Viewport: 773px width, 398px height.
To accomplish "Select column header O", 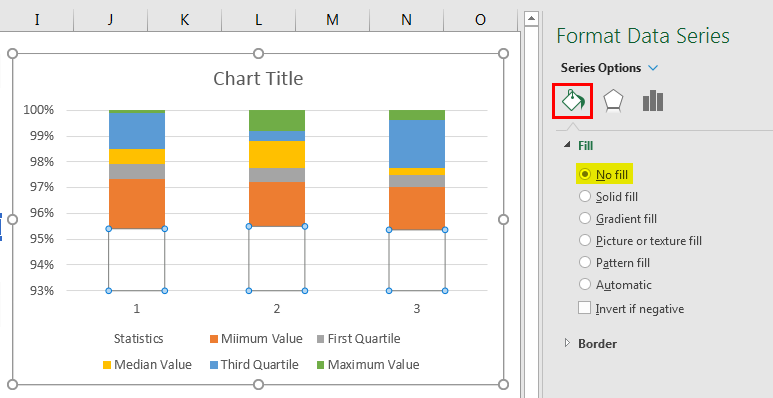I will pyautogui.click(x=480, y=19).
